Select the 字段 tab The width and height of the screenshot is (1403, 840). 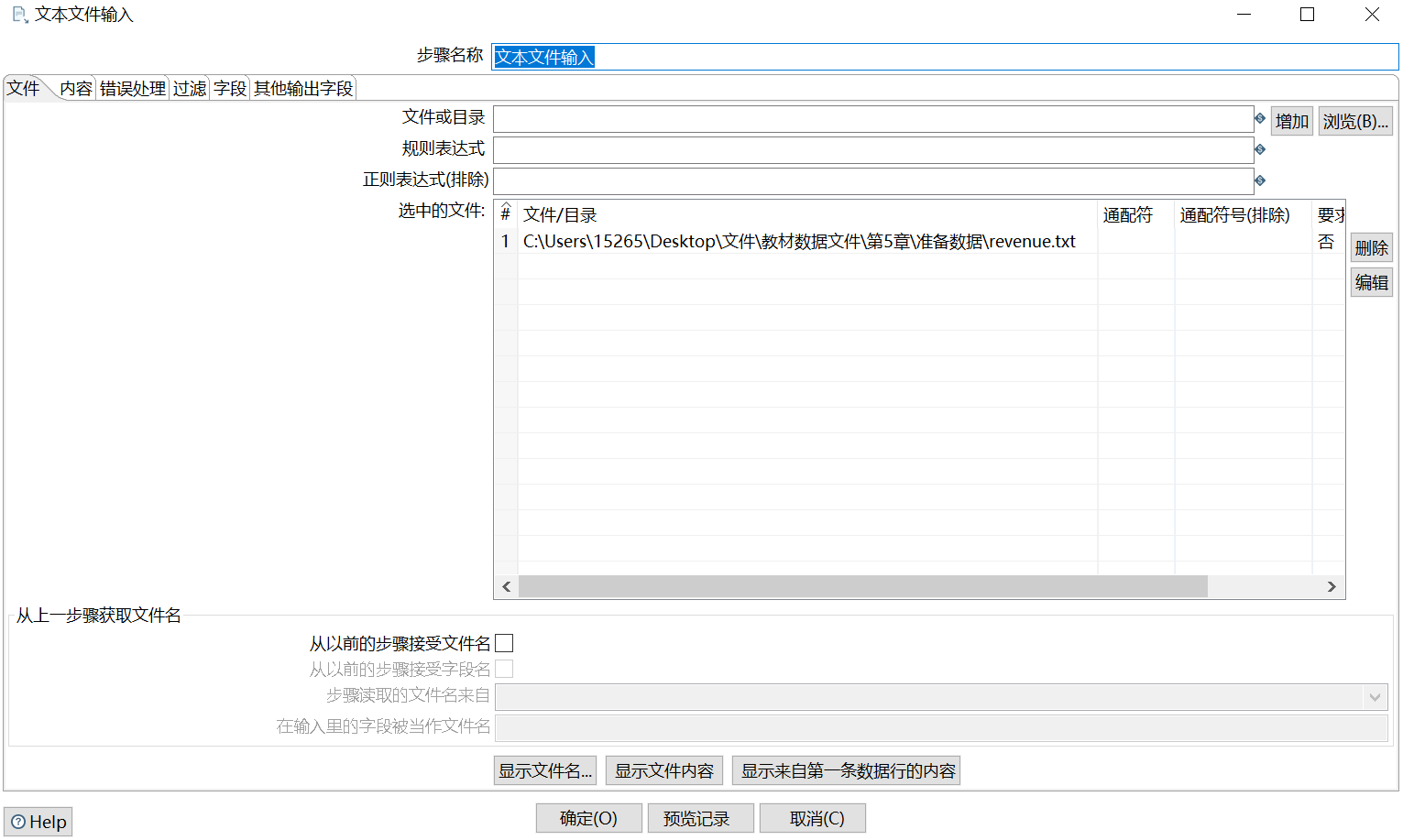[x=230, y=88]
